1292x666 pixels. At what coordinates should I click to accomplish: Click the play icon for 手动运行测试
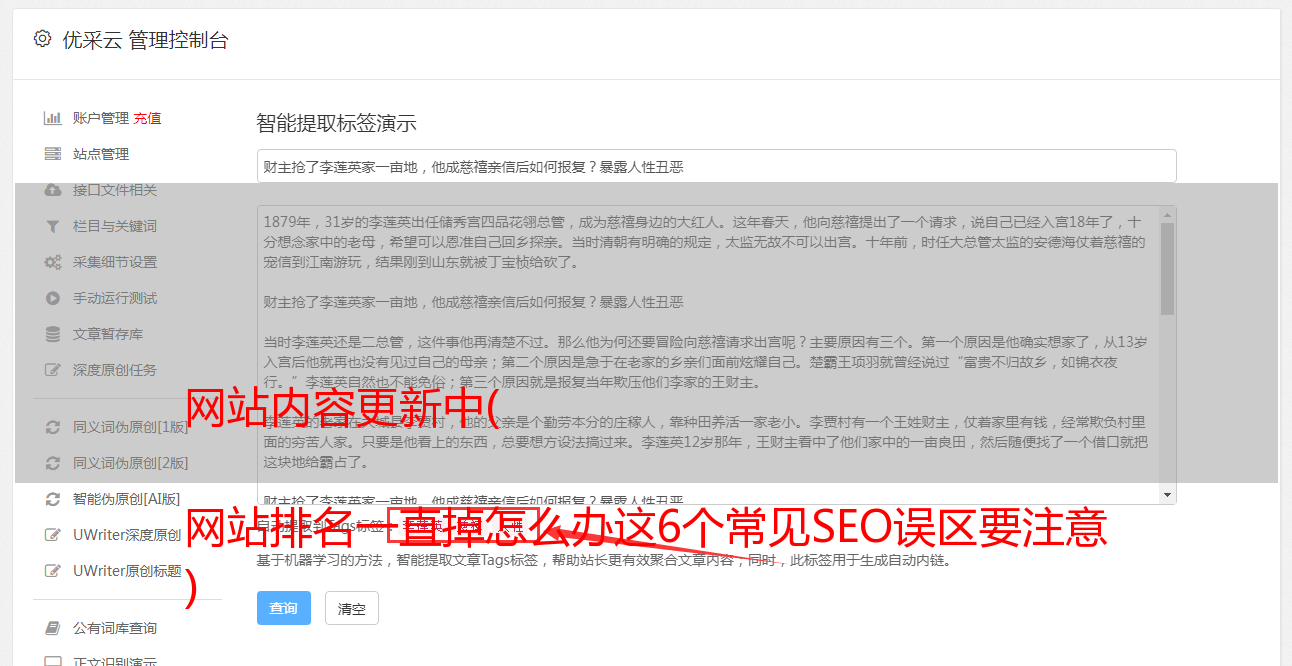coord(53,298)
